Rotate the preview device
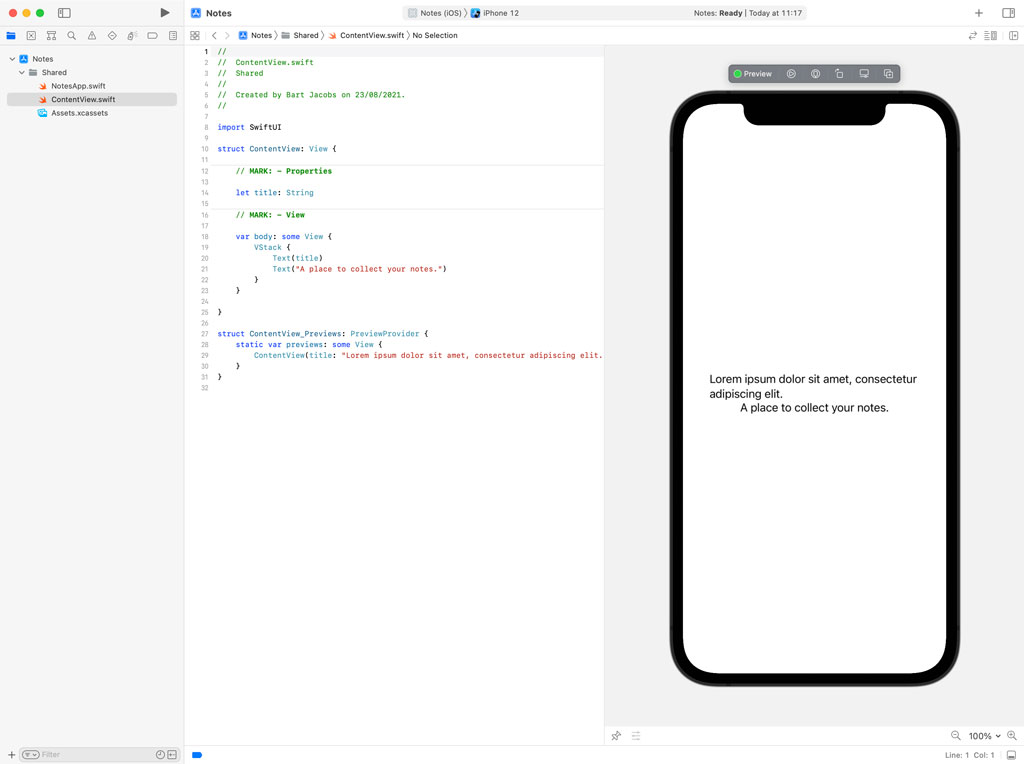The width and height of the screenshot is (1024, 764). [x=839, y=74]
